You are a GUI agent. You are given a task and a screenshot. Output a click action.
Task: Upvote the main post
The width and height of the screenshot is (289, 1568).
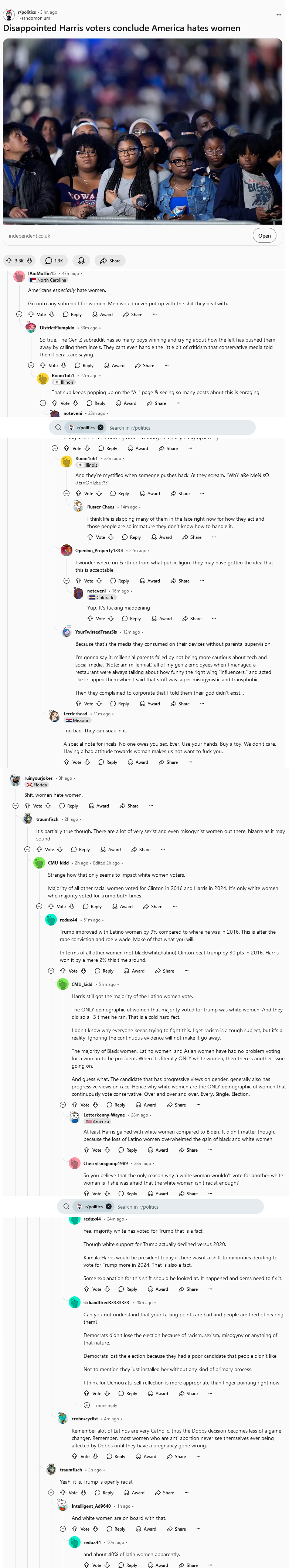(8, 261)
